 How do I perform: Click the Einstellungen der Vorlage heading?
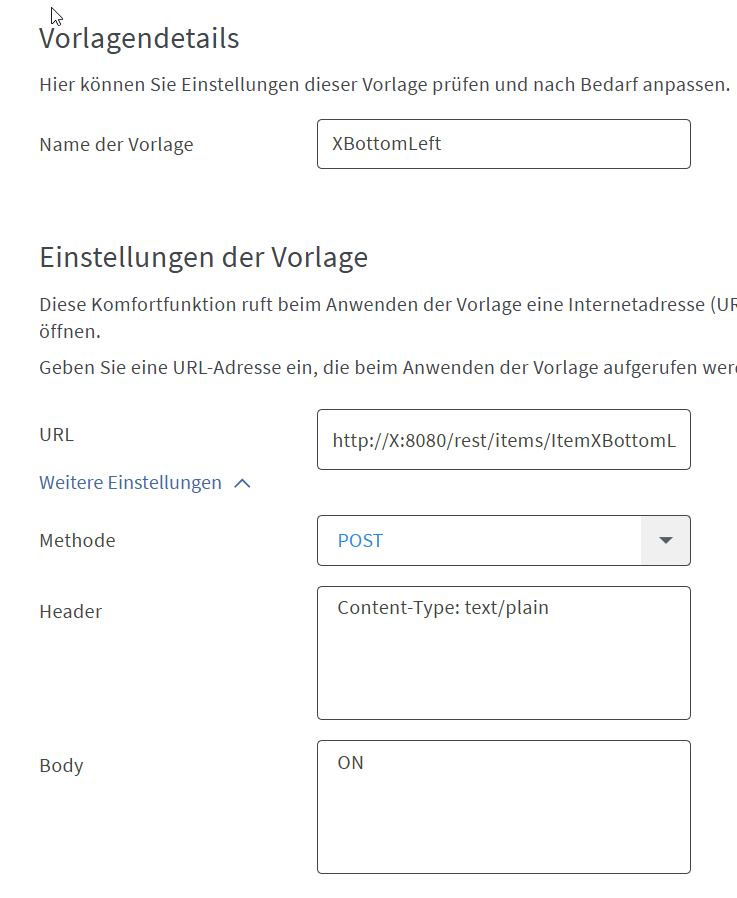[203, 257]
